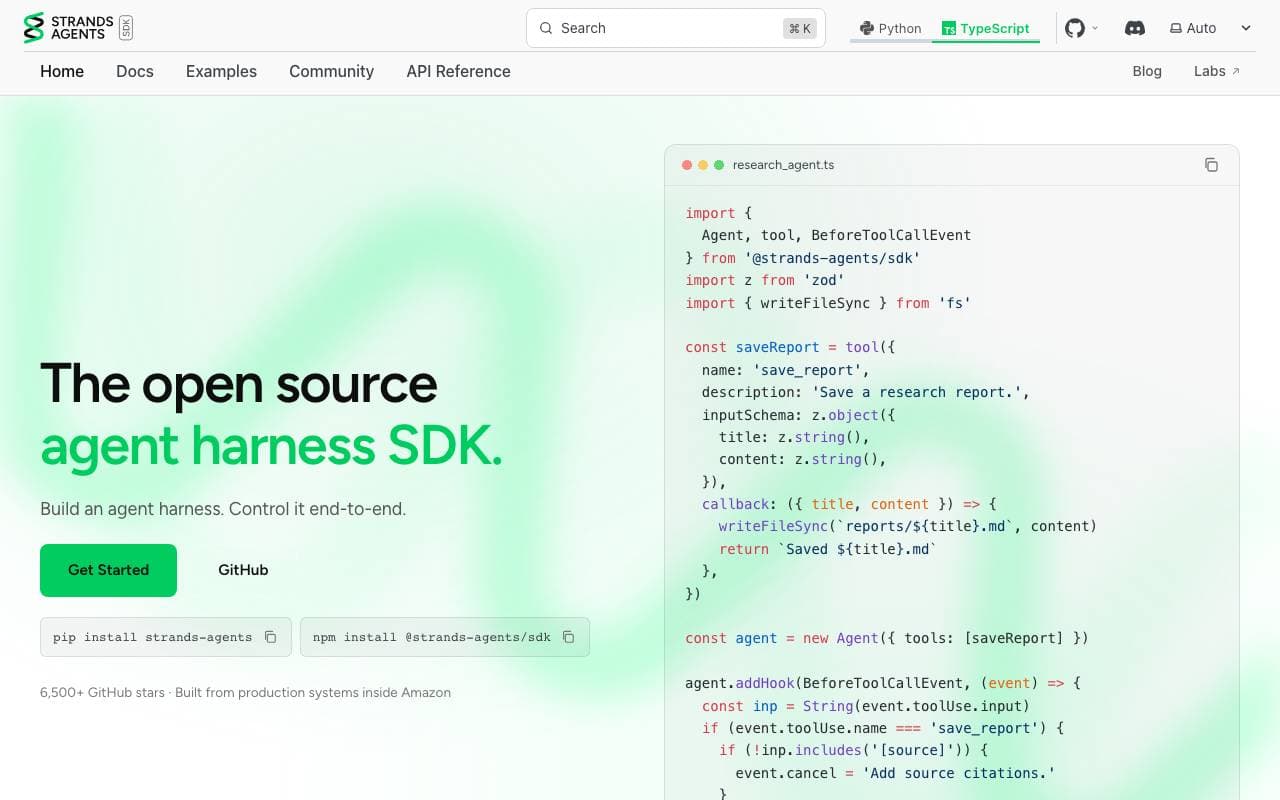Copy the research_agent.ts code sample
Viewport: 1280px width, 800px height.
(x=1211, y=165)
